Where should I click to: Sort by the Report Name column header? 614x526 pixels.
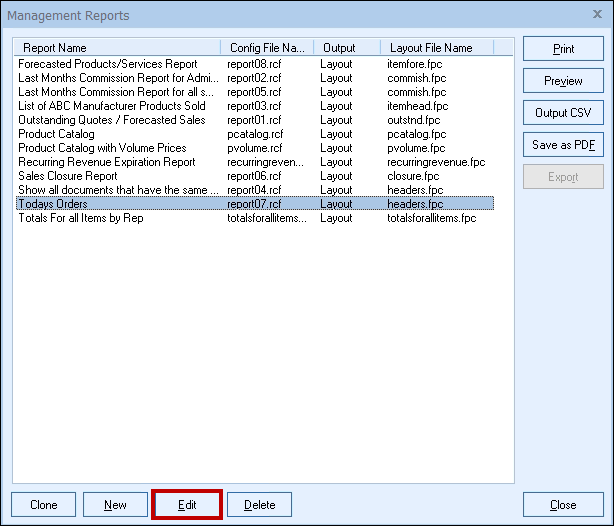point(116,48)
